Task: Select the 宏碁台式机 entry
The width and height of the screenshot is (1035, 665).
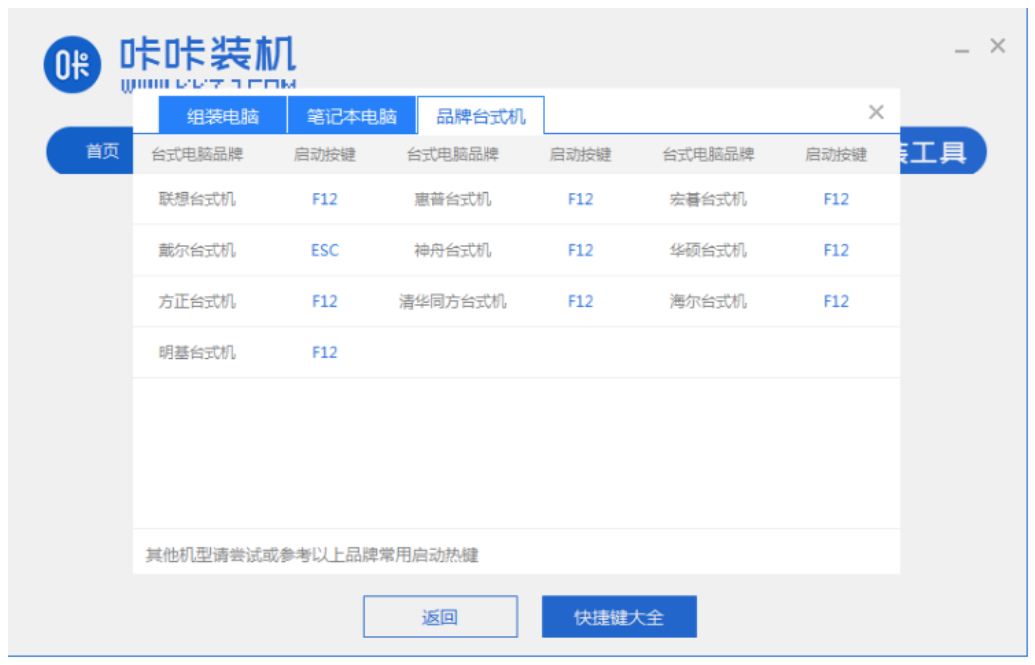Action: [708, 199]
